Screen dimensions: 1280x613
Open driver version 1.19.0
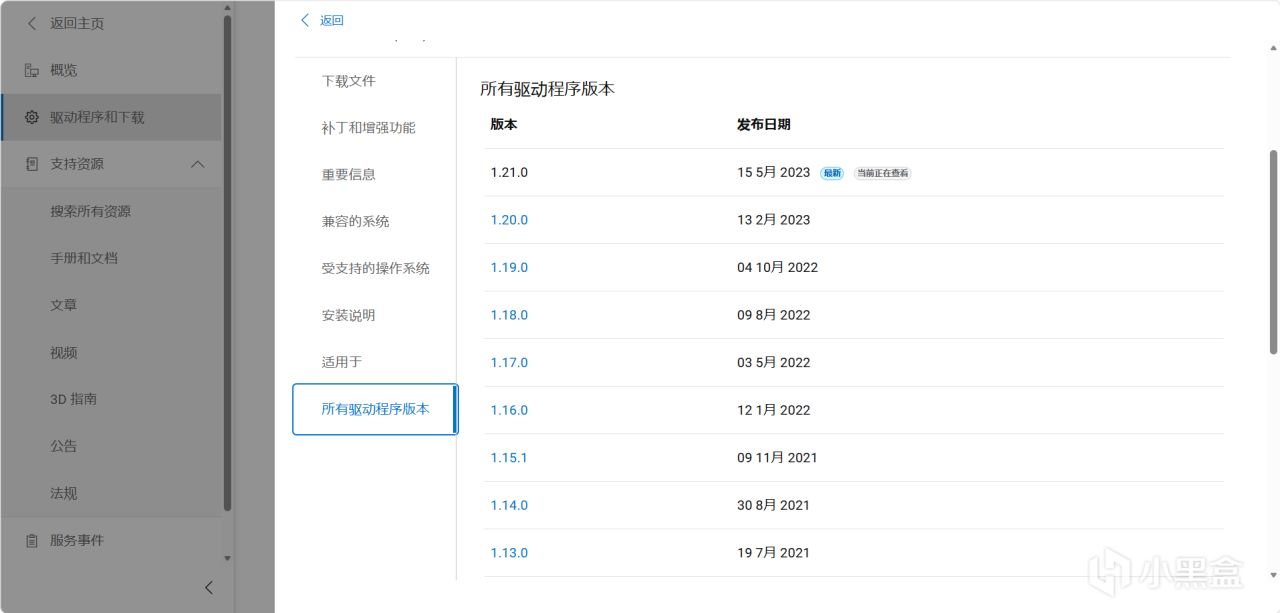pos(509,267)
